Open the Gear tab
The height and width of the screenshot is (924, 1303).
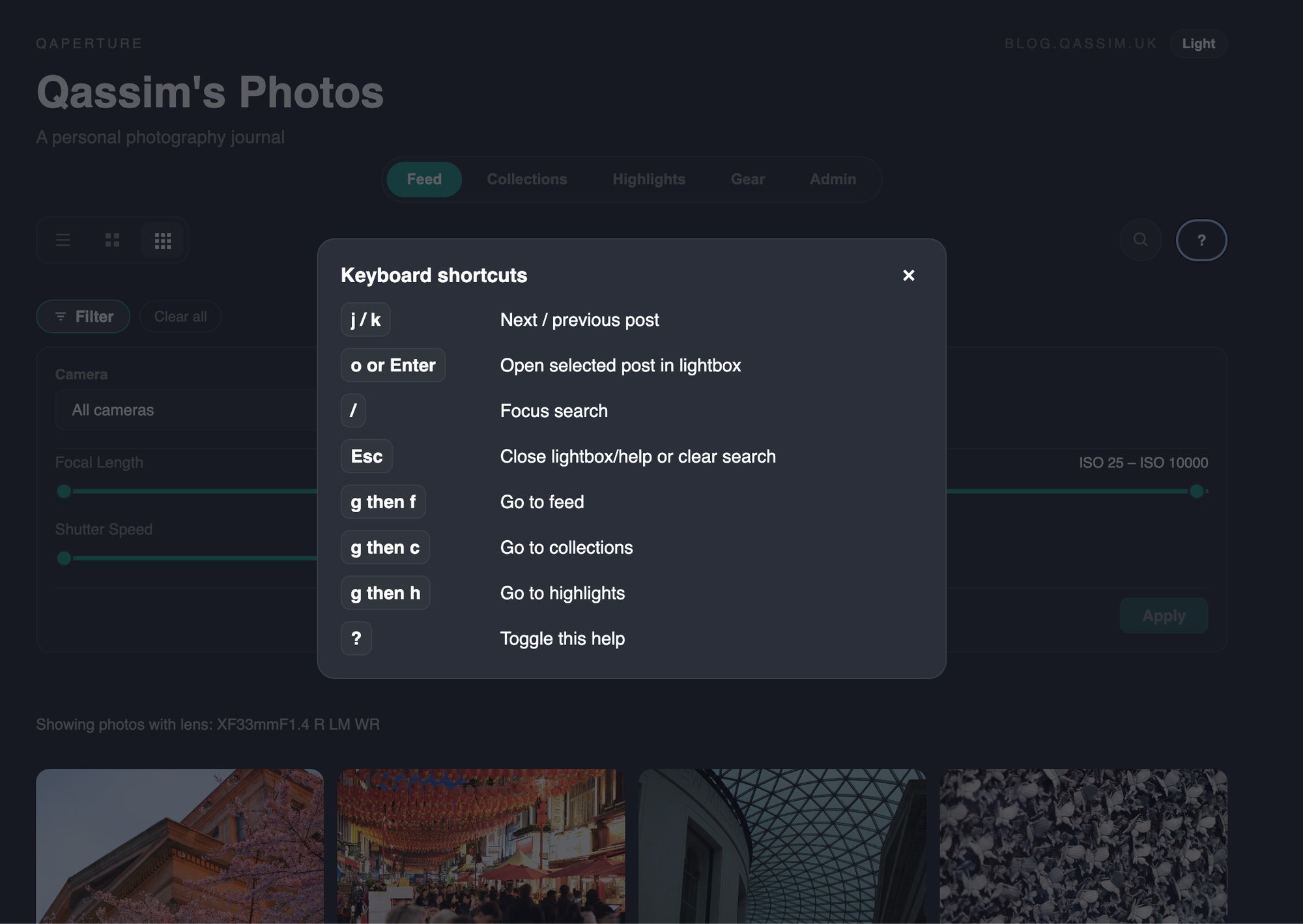[747, 179]
